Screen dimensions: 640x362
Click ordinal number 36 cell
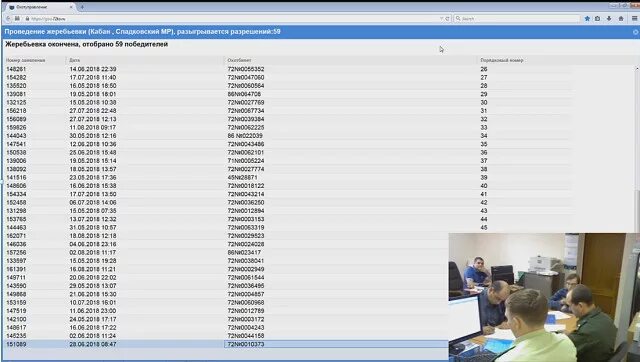[484, 153]
